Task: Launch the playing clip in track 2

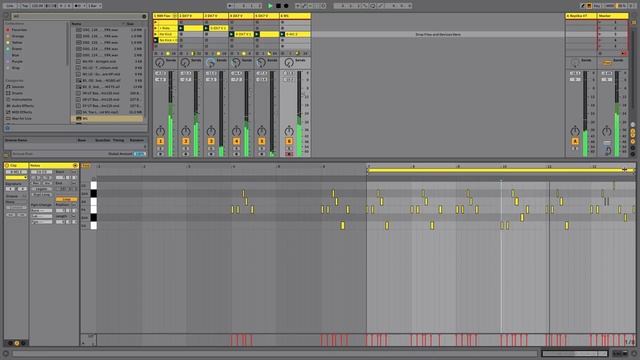Action: point(181,28)
